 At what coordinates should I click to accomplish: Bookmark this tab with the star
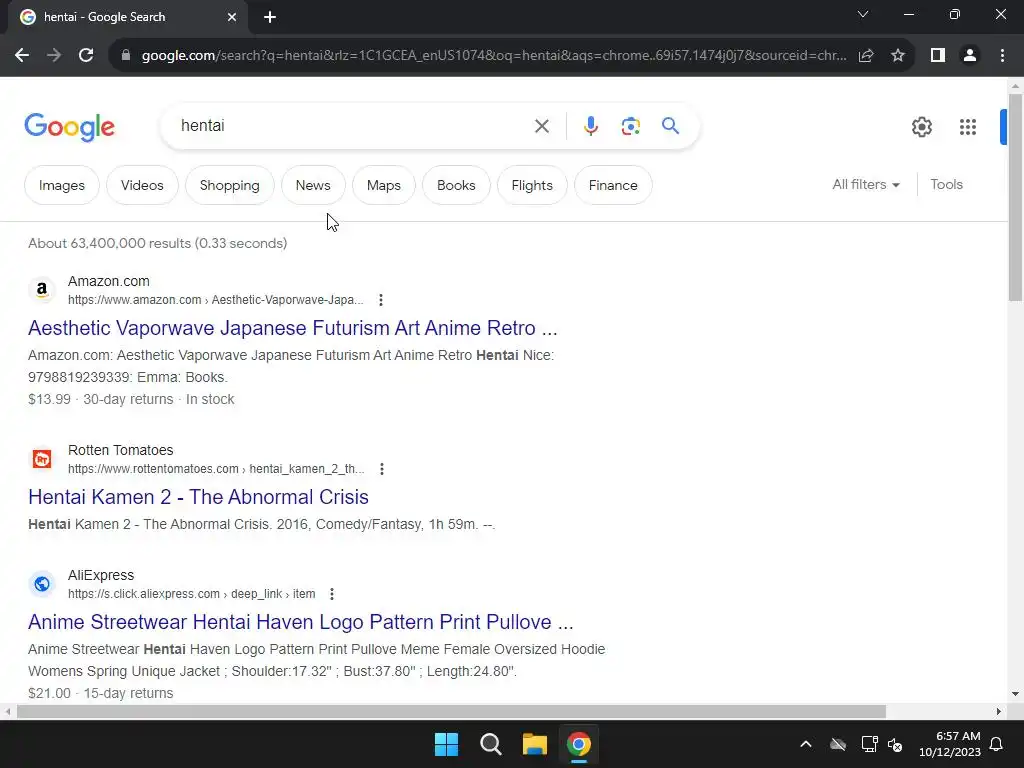898,56
